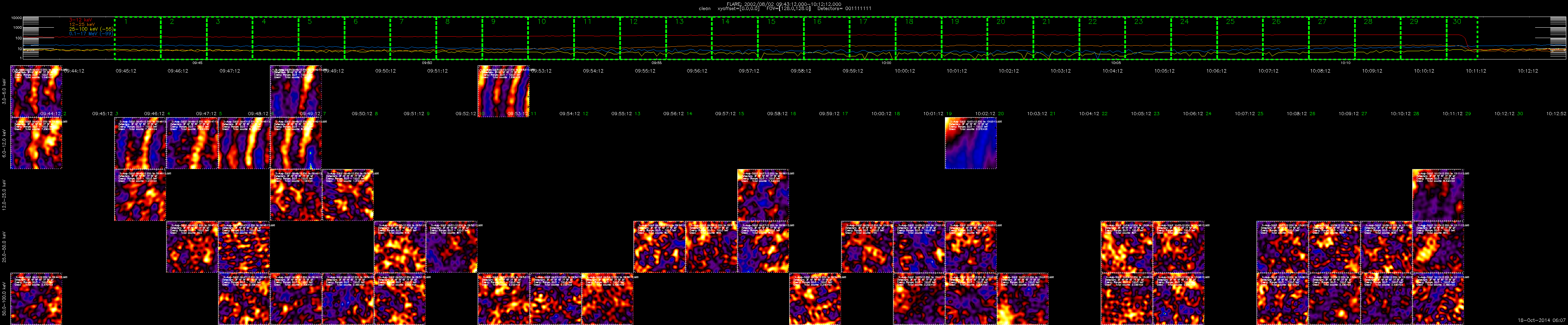1568x325 pixels.
Task: Select time interval box 6 on light curve
Action: pos(368,38)
